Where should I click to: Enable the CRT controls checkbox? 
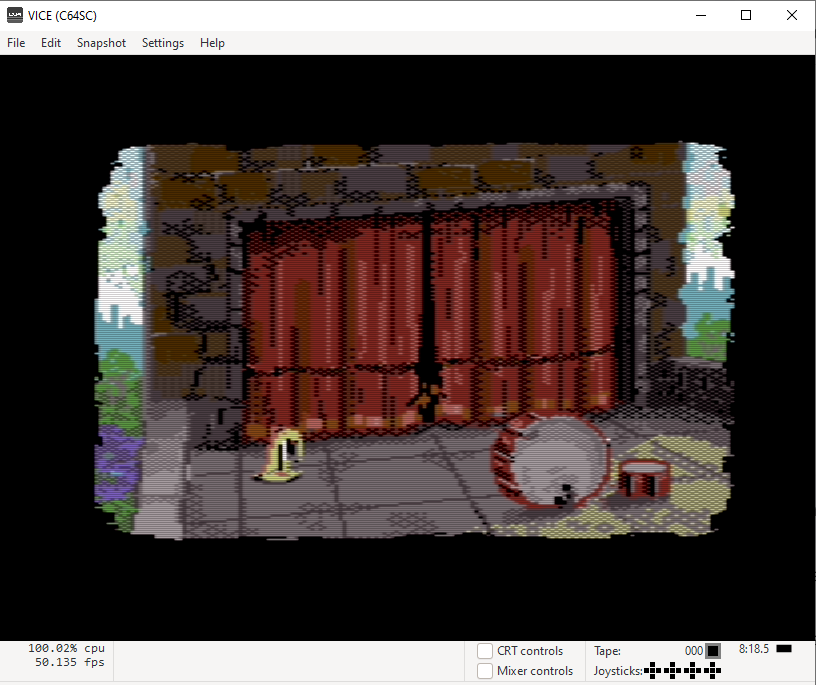(x=485, y=651)
